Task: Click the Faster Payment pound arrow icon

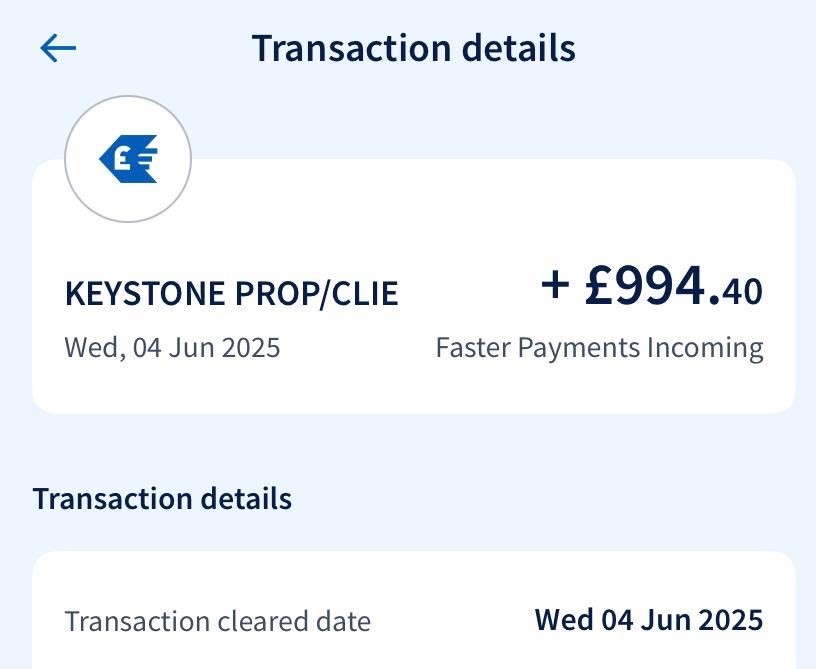Action: [129, 159]
